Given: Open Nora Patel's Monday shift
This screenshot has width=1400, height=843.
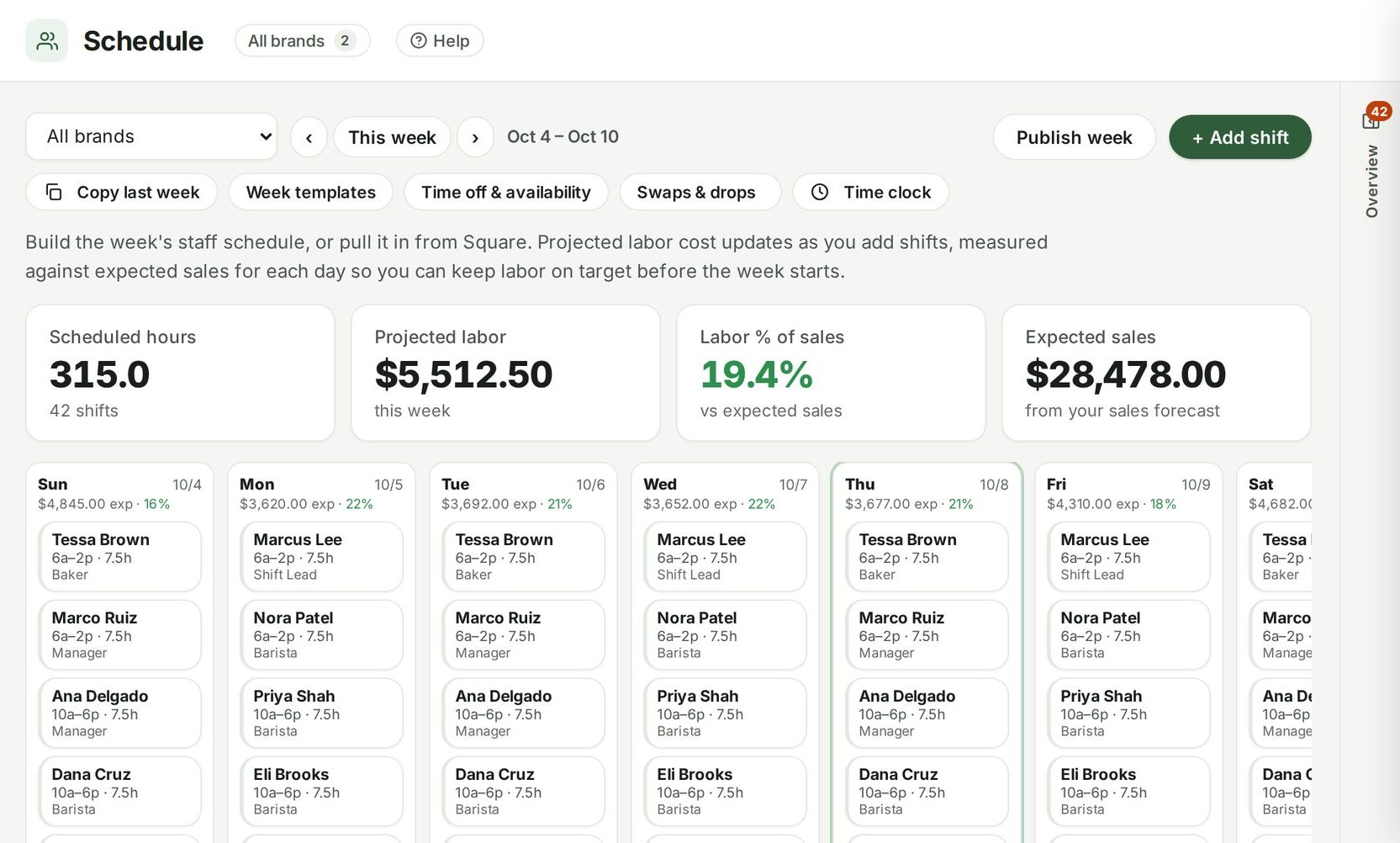Looking at the screenshot, I should pos(321,634).
